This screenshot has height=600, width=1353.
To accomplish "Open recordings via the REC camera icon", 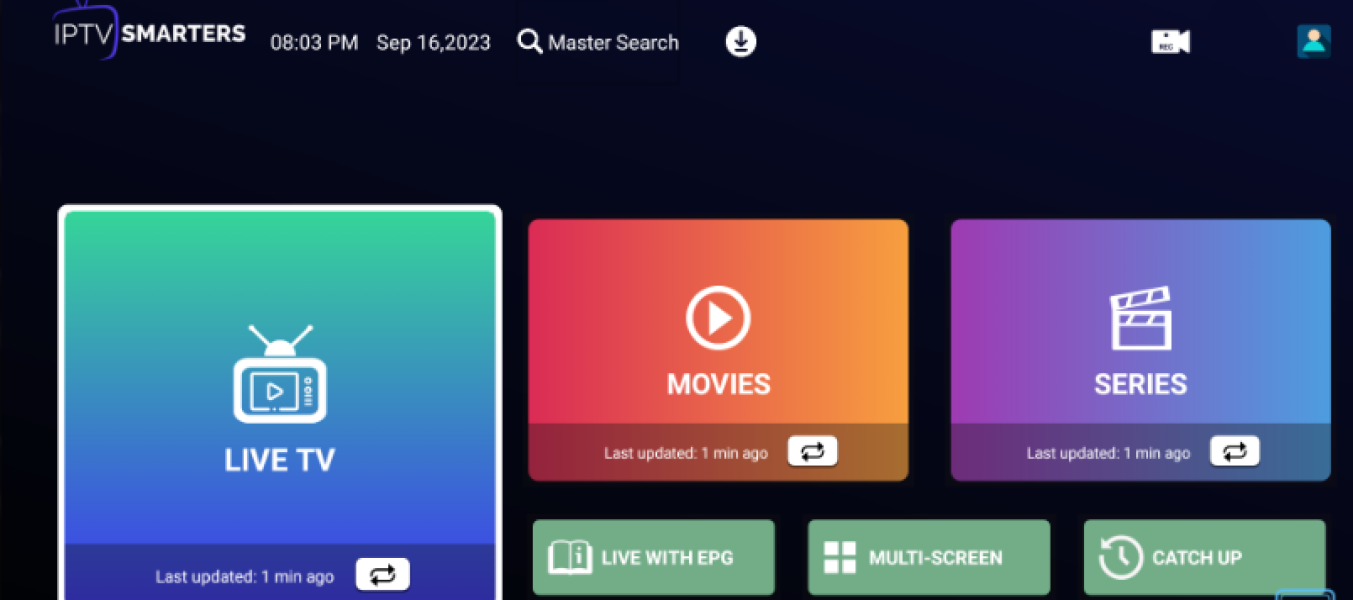I will point(1170,42).
